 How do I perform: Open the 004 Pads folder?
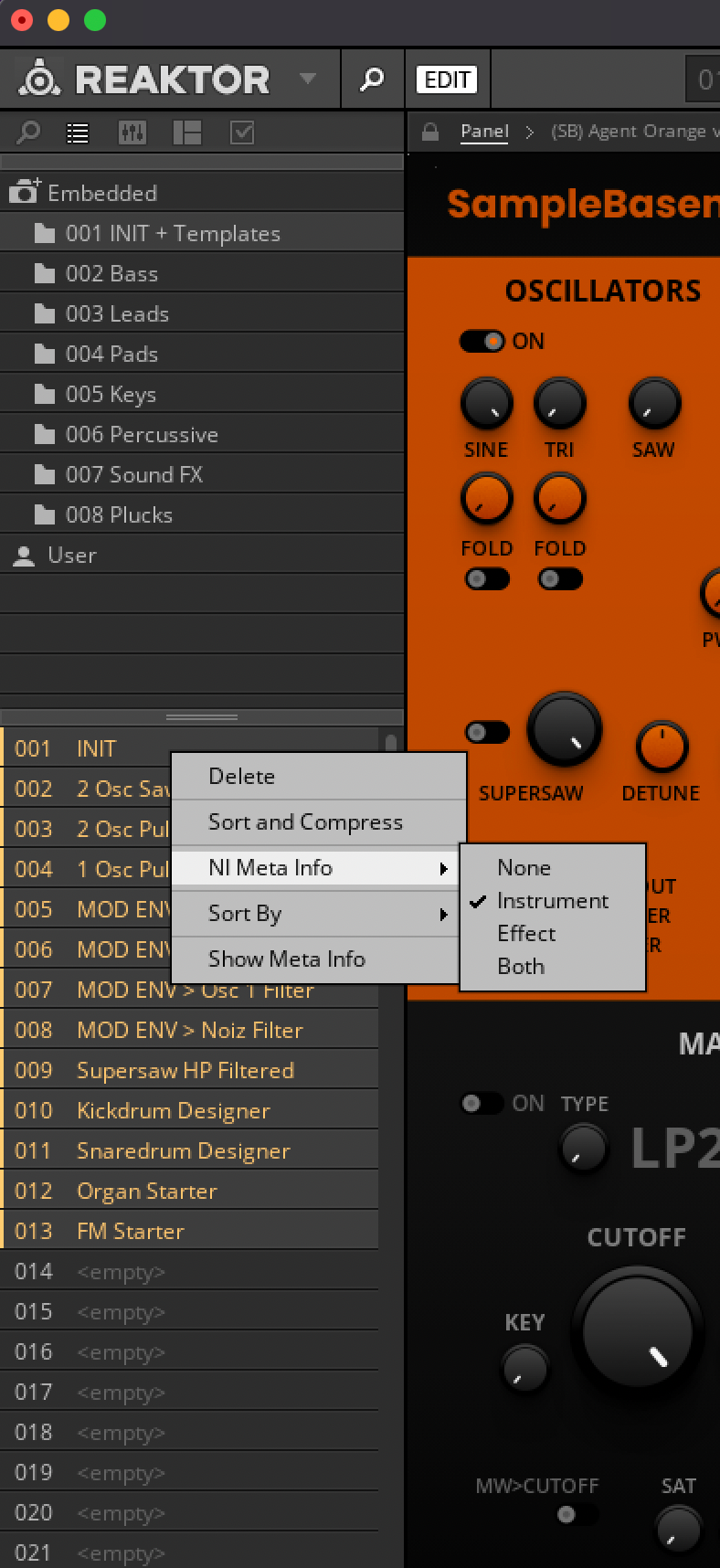pyautogui.click(x=201, y=355)
